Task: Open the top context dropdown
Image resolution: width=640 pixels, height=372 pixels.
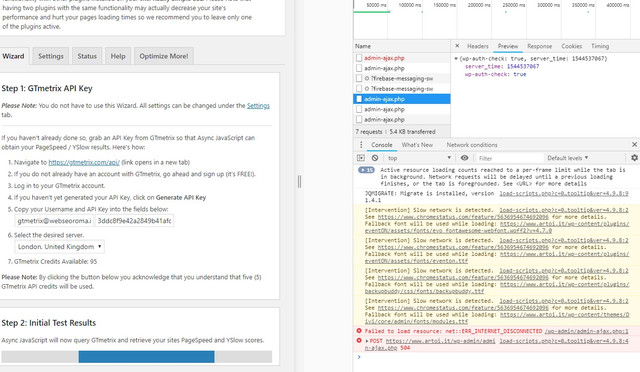Action: click(419, 158)
